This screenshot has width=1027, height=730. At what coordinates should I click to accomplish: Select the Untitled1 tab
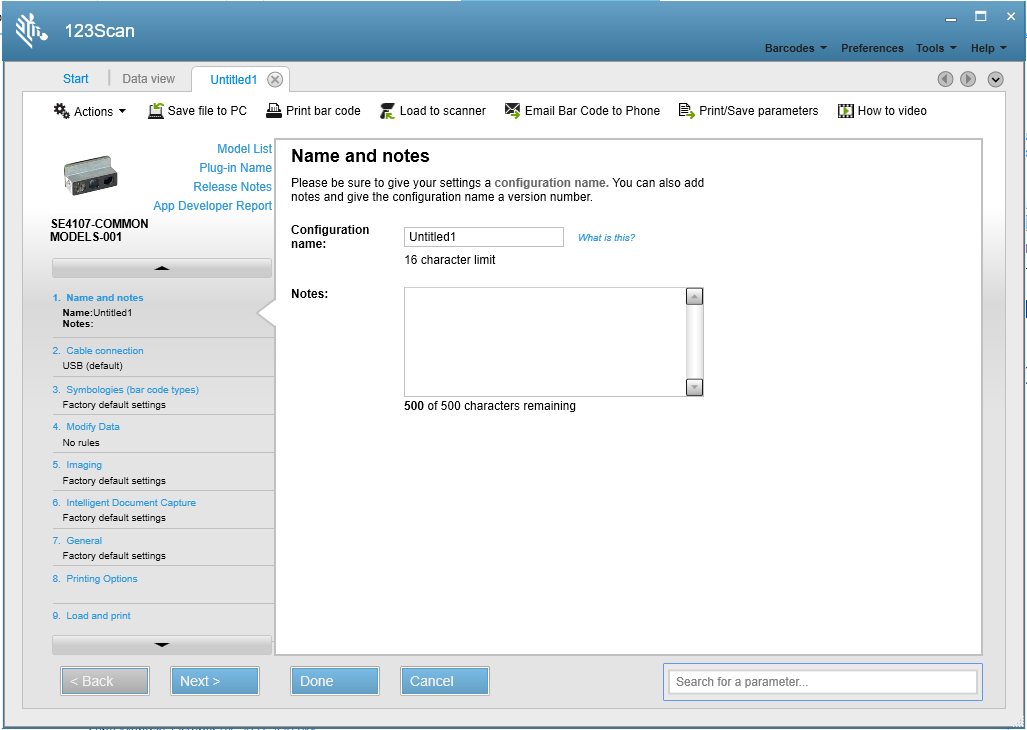click(x=234, y=80)
